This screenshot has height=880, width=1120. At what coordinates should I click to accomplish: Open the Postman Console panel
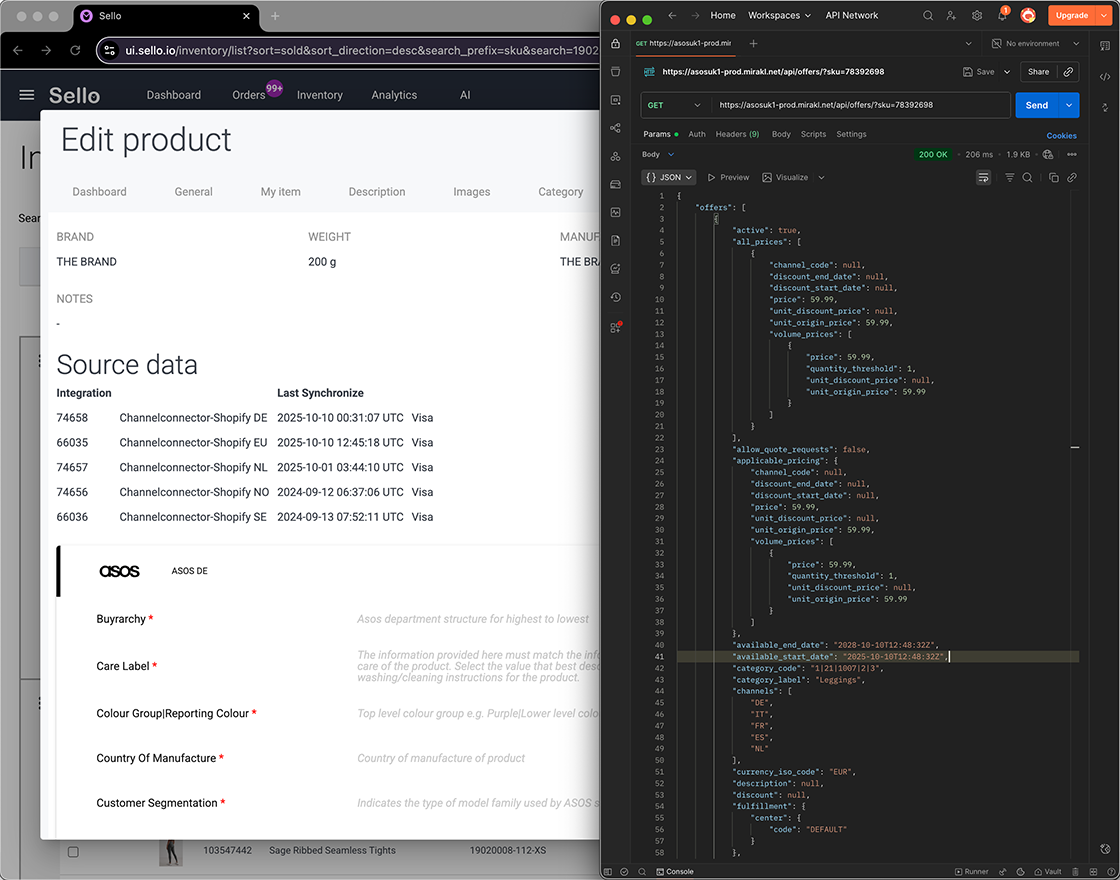coord(676,871)
